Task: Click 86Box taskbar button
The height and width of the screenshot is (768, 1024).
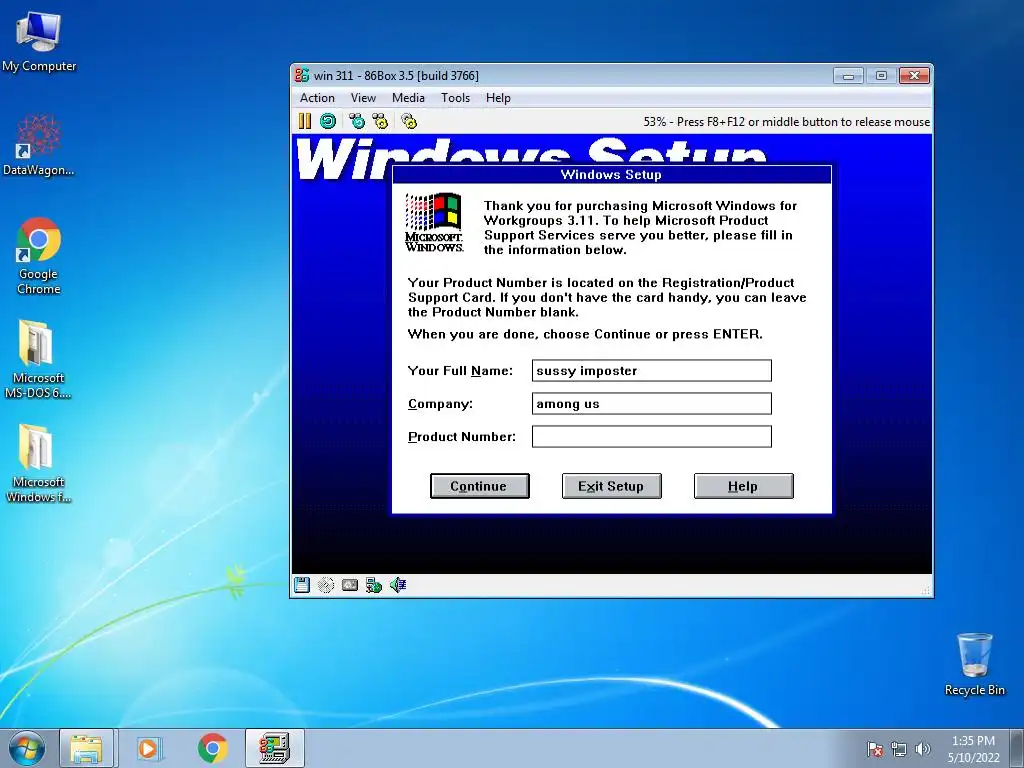Action: (274, 748)
